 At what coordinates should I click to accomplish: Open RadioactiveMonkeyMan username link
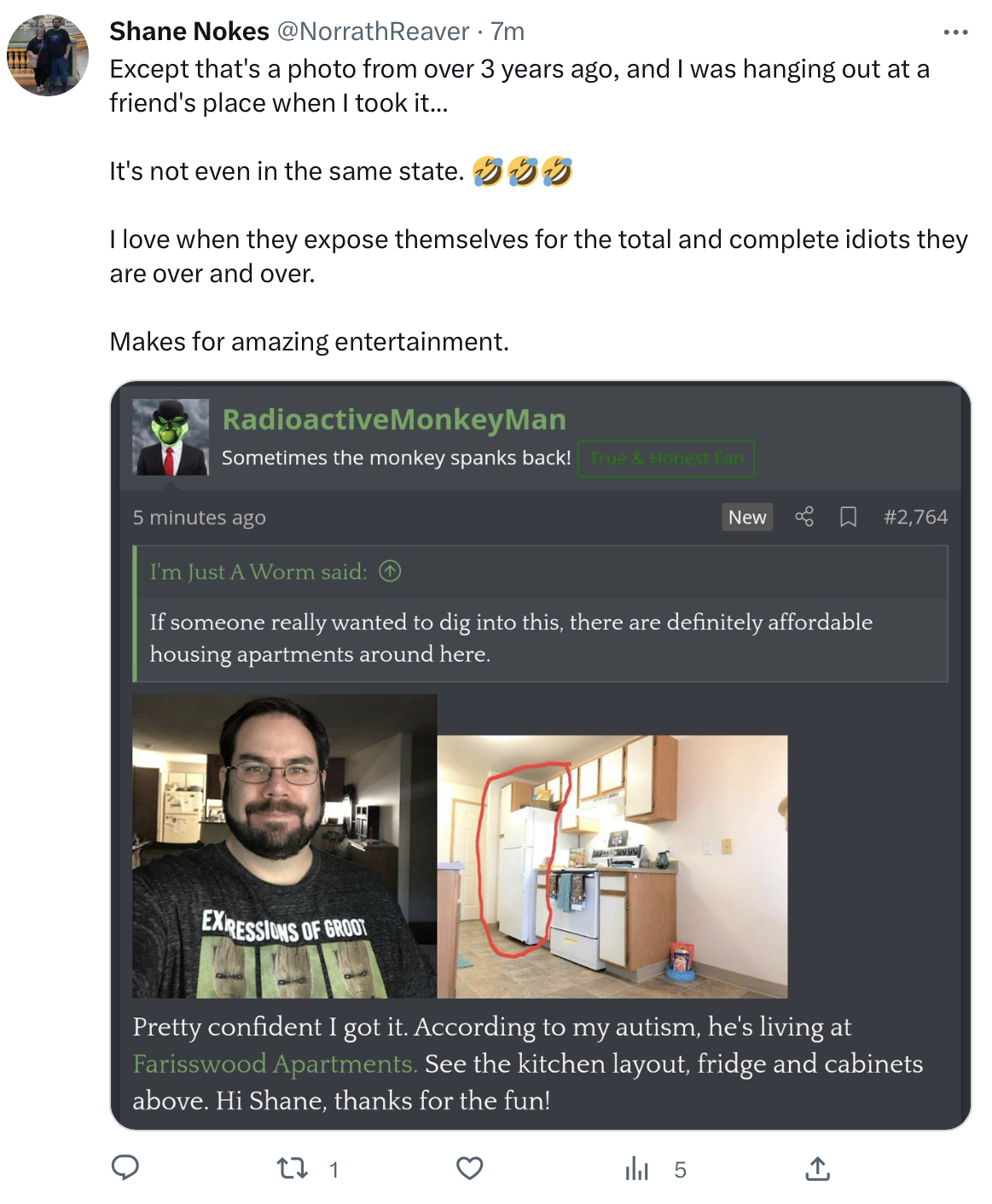point(394,420)
